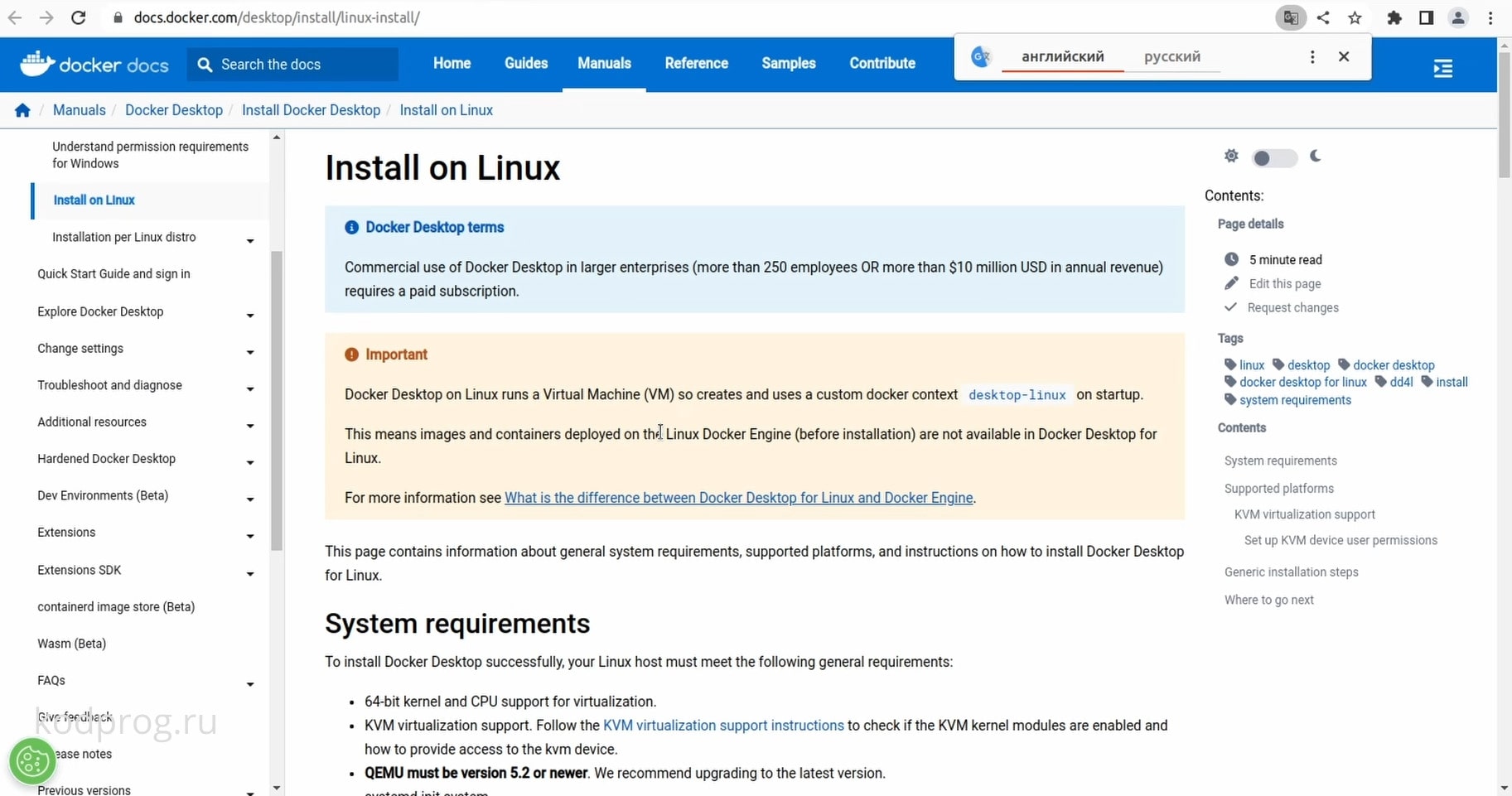The height and width of the screenshot is (796, 1512).
Task: Jump to Set up KVM device user permissions
Action: point(1341,541)
